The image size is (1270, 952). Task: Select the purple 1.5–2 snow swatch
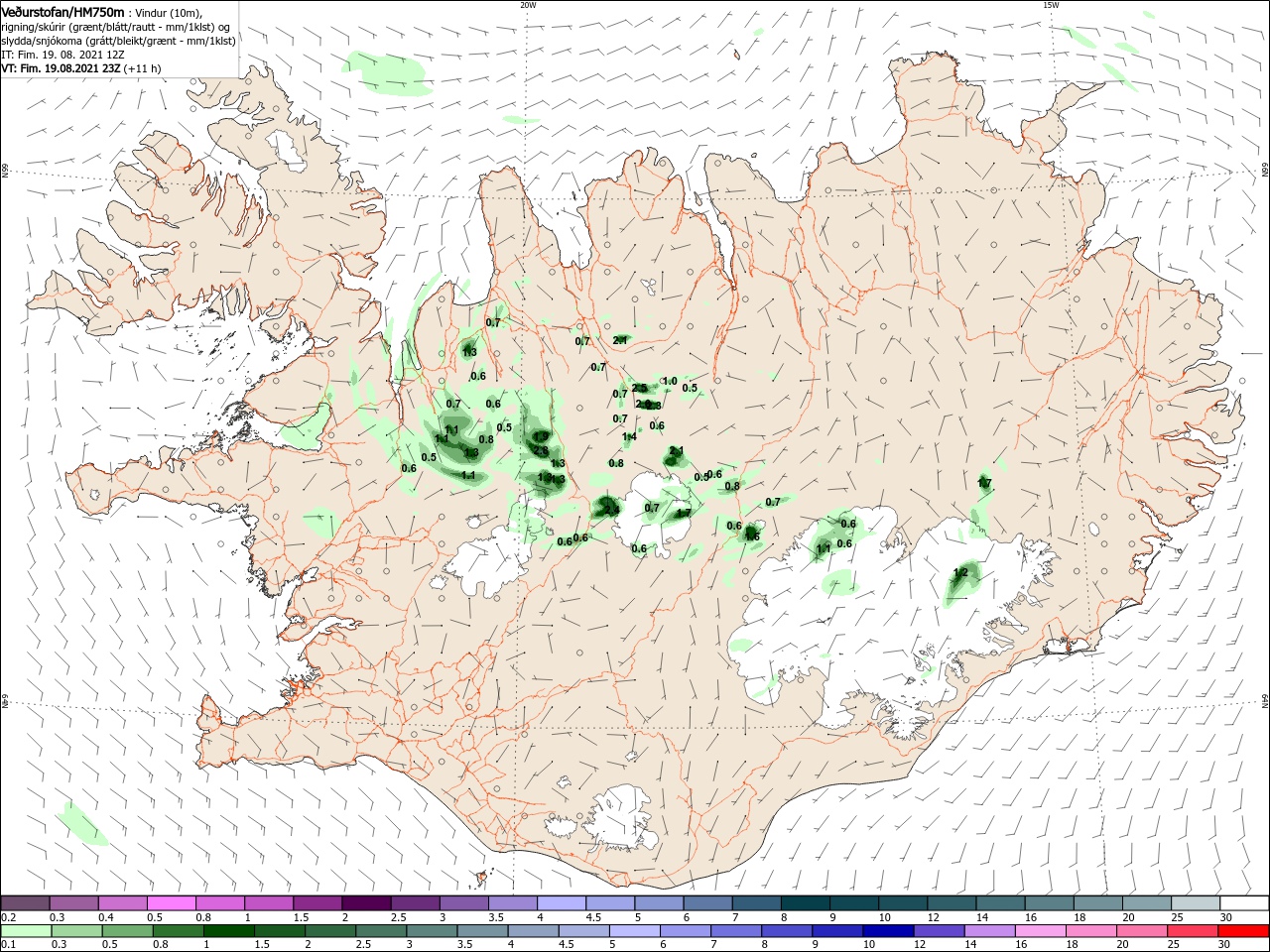pos(317,903)
